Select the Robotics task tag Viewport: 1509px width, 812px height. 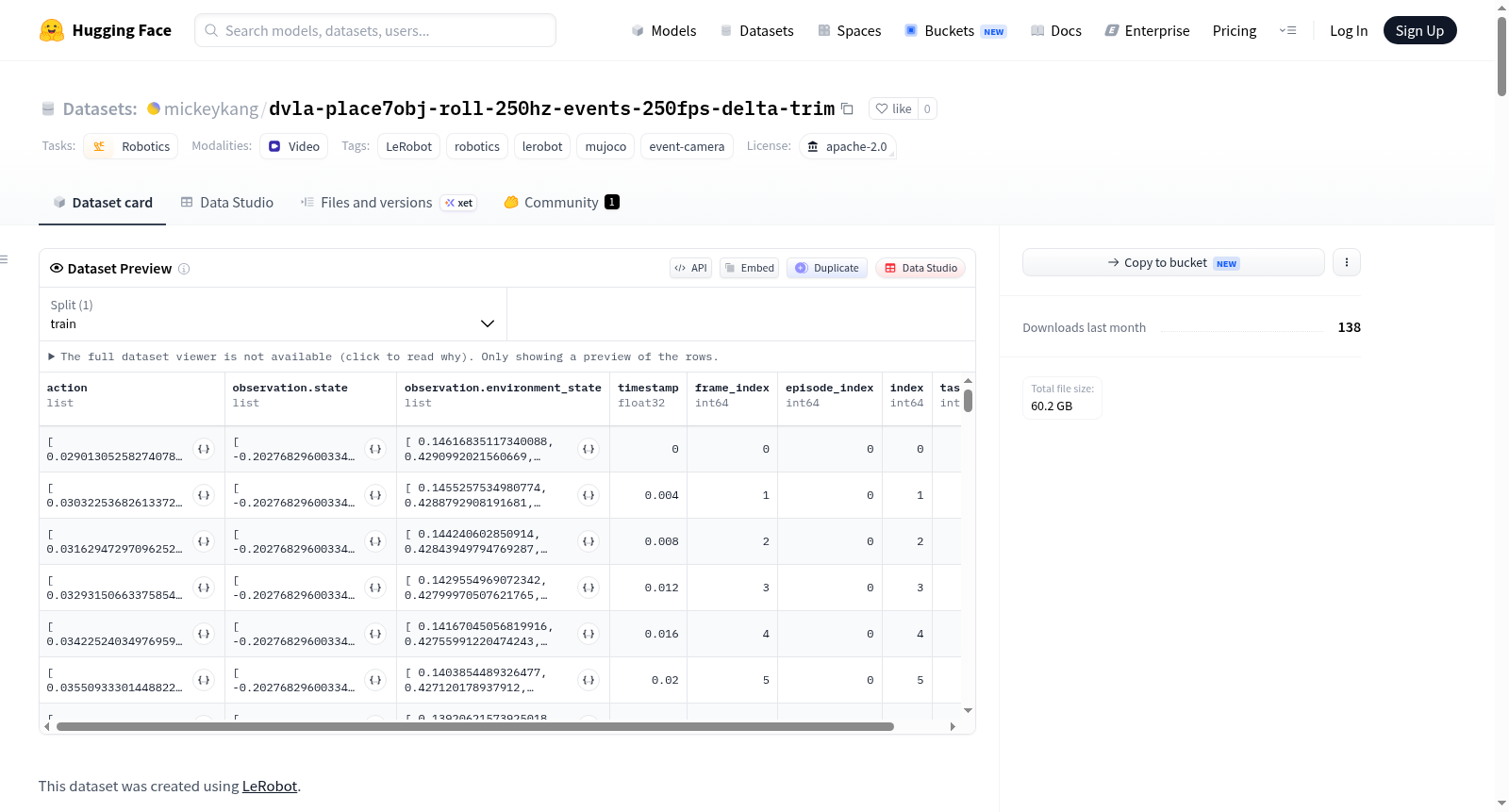(x=131, y=146)
